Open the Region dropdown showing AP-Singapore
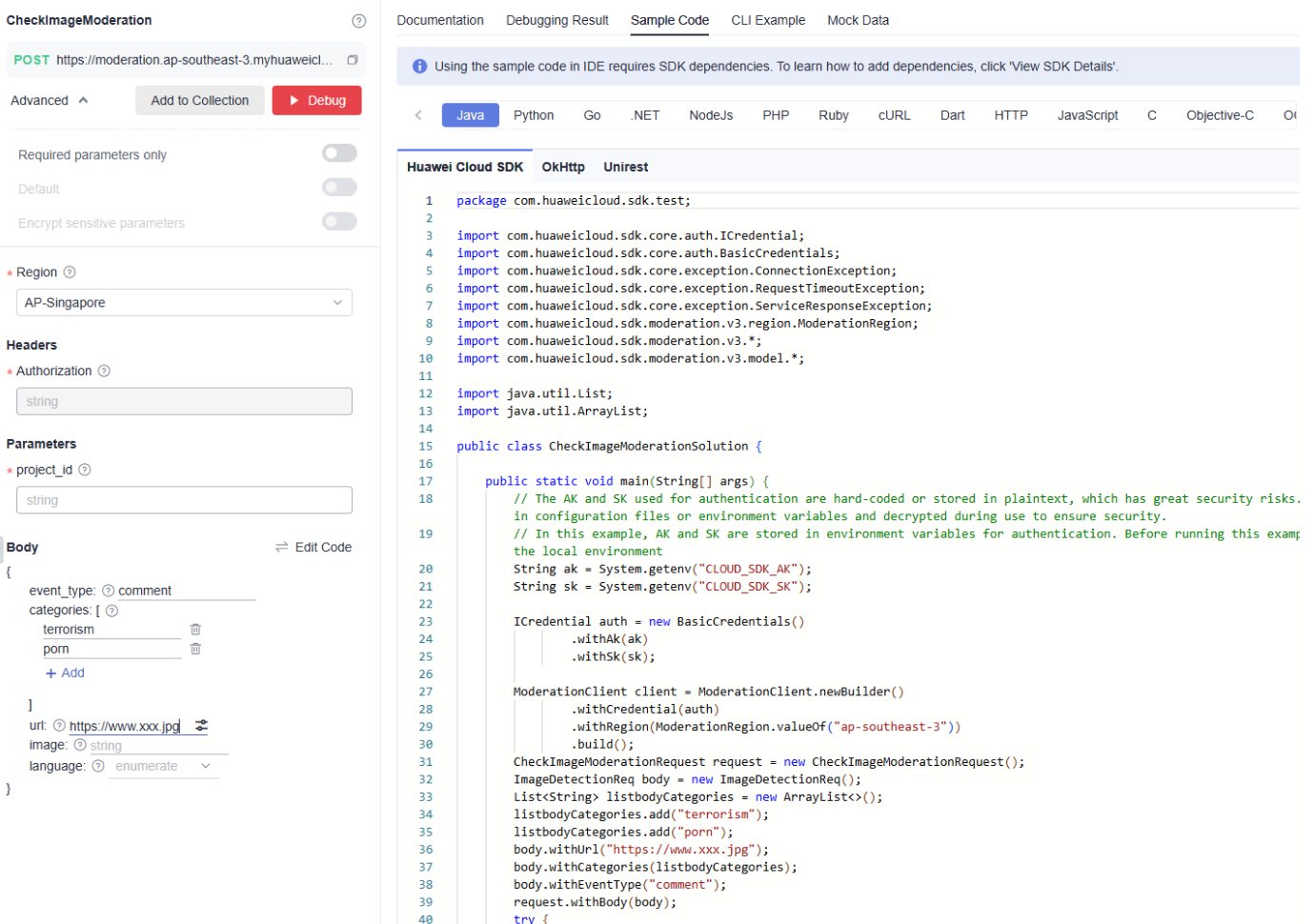Viewport: 1314px width, 924px height. click(184, 303)
